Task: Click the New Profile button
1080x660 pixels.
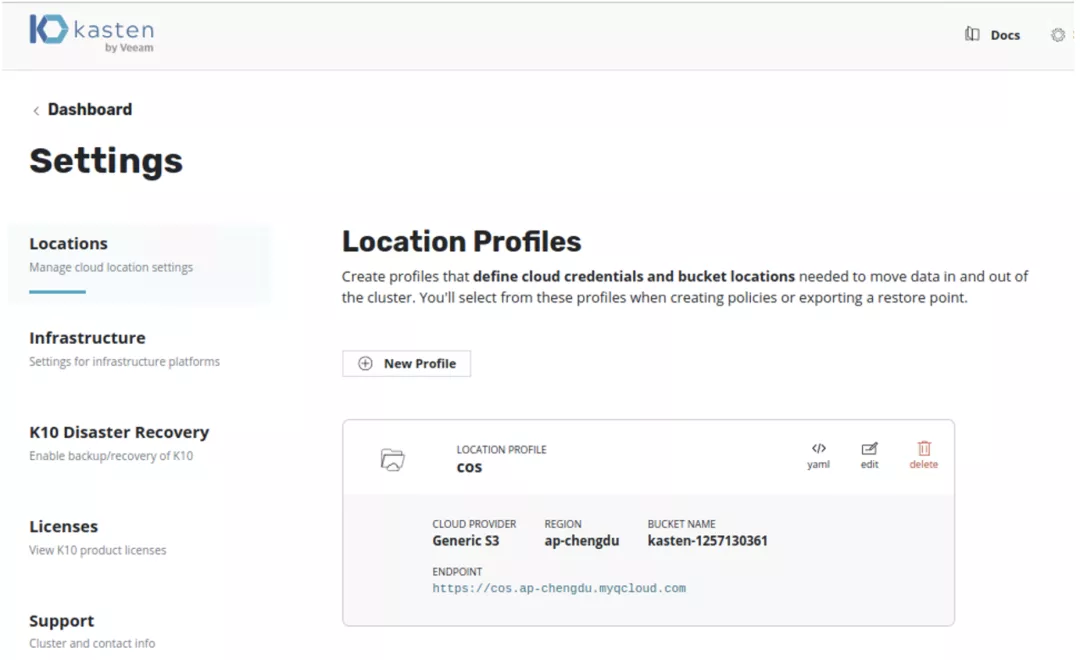Action: coord(407,364)
